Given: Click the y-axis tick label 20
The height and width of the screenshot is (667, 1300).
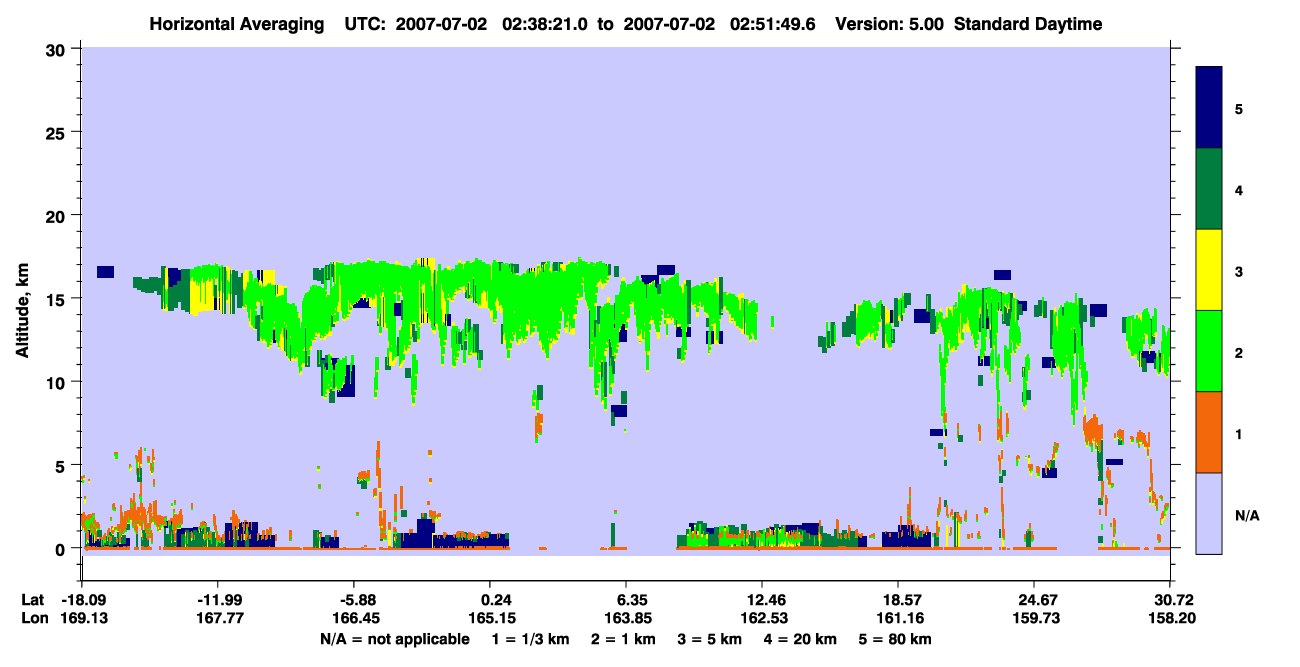Looking at the screenshot, I should (58, 216).
